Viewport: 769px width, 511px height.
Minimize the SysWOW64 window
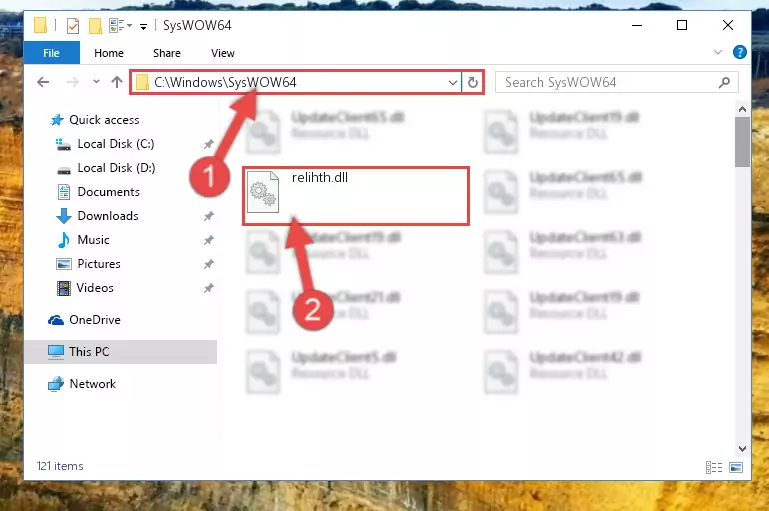(637, 26)
